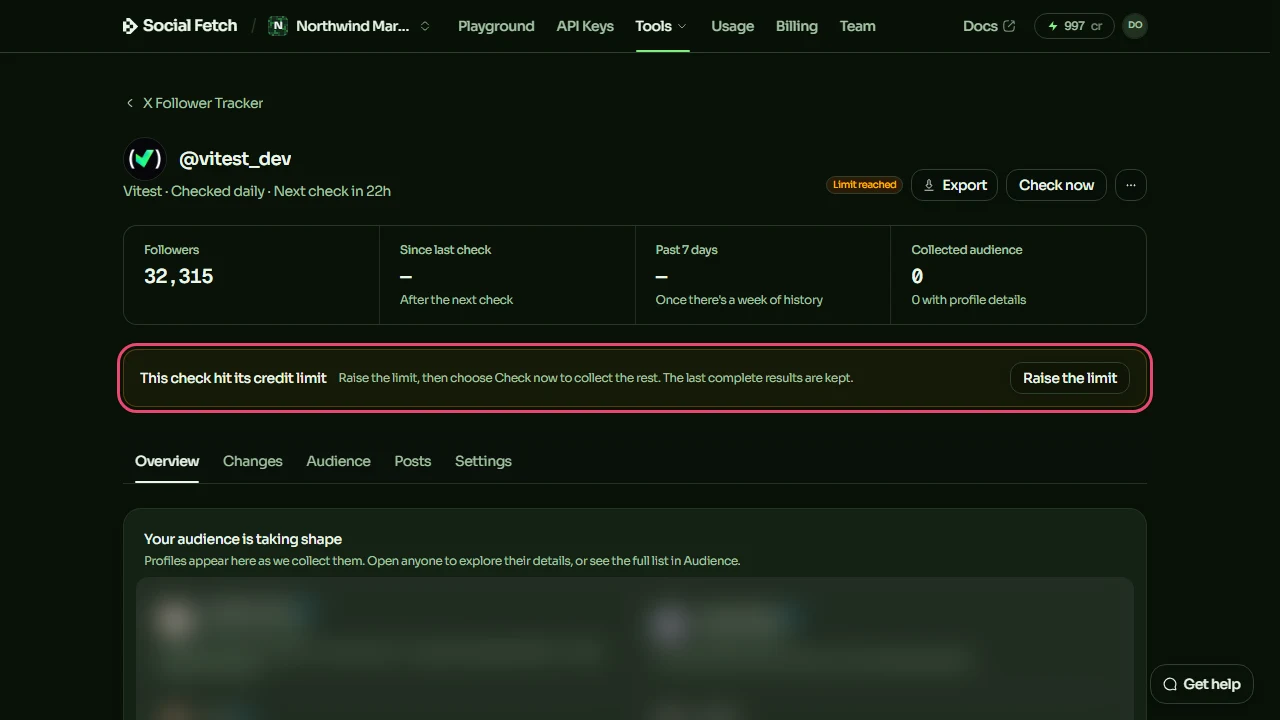Click the 997 credits balance pill

[1074, 26]
